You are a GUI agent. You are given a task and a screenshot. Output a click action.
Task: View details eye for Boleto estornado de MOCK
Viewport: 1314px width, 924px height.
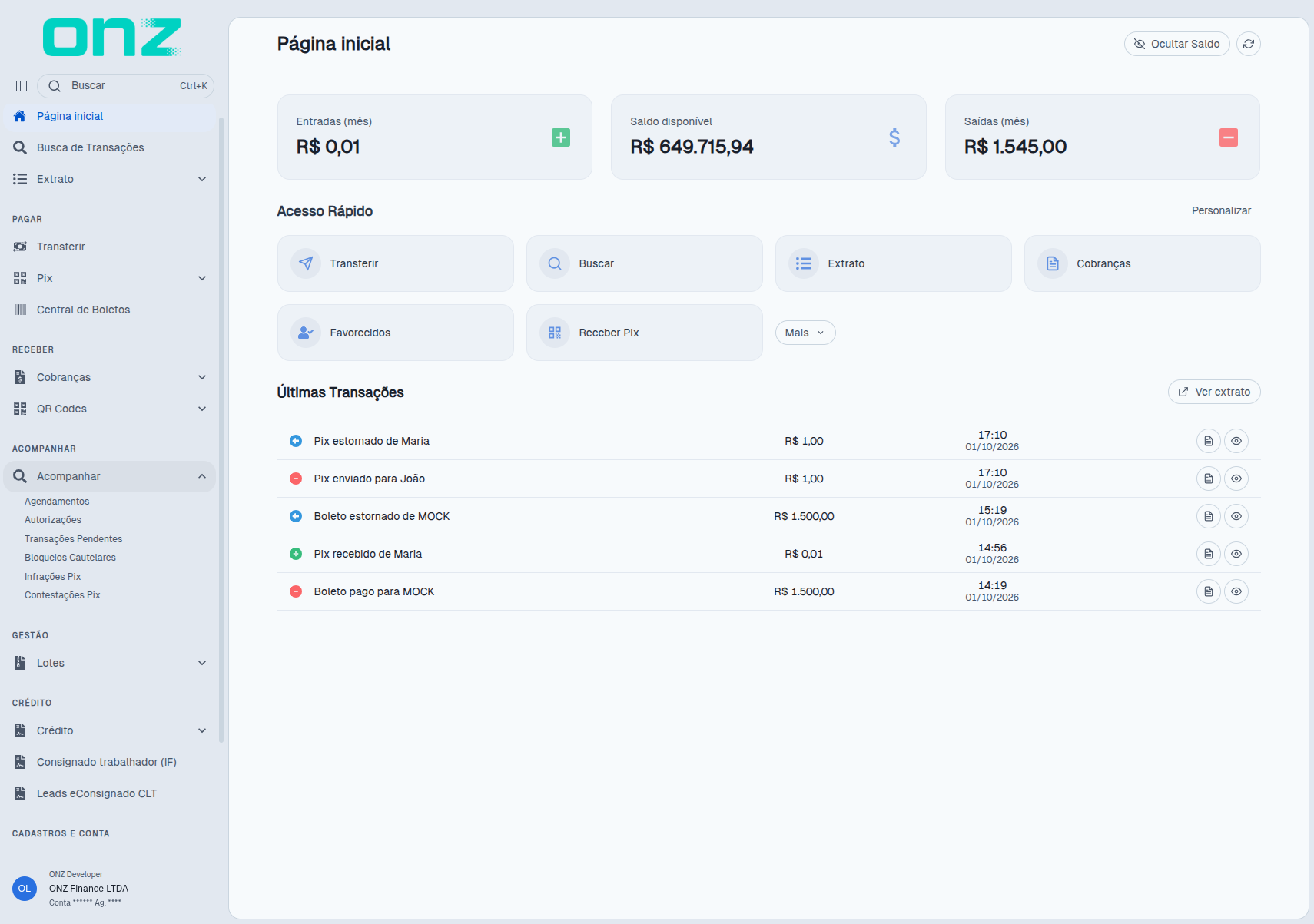[x=1236, y=516]
